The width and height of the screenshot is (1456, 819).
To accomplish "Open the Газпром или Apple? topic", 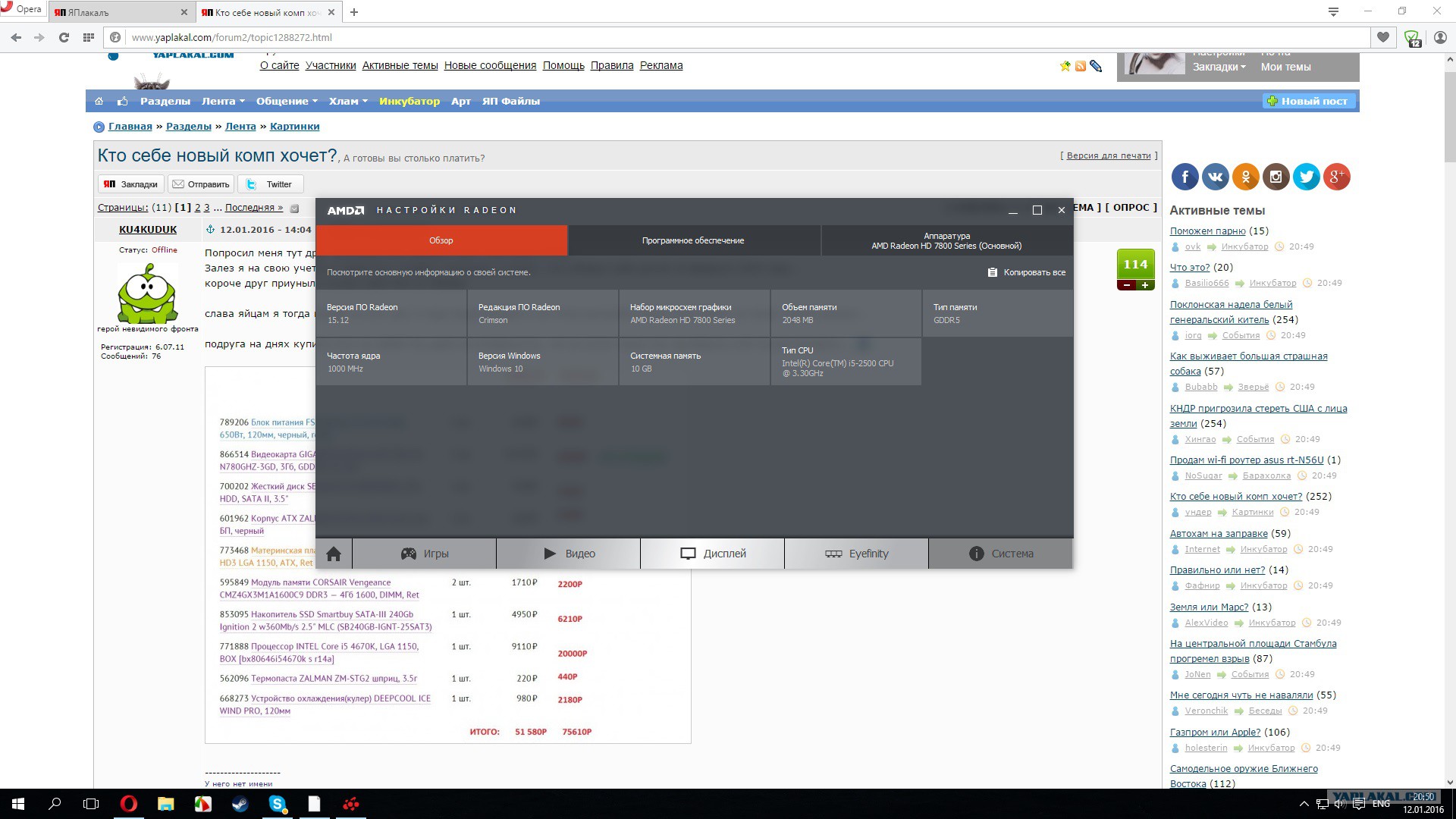I will (1215, 733).
